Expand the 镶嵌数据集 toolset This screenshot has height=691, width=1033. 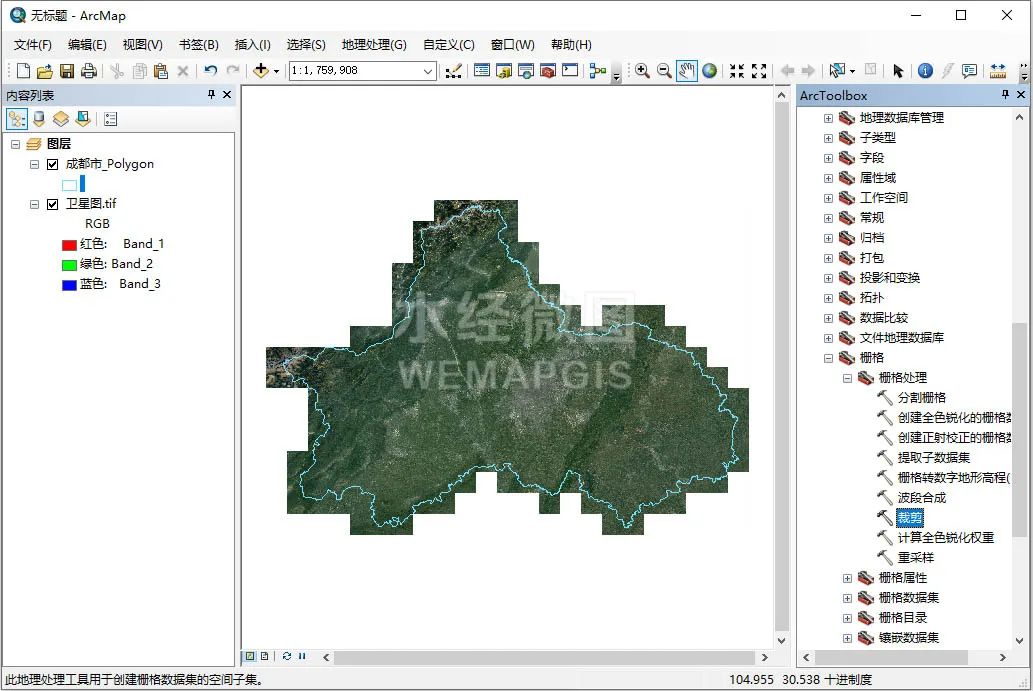848,638
